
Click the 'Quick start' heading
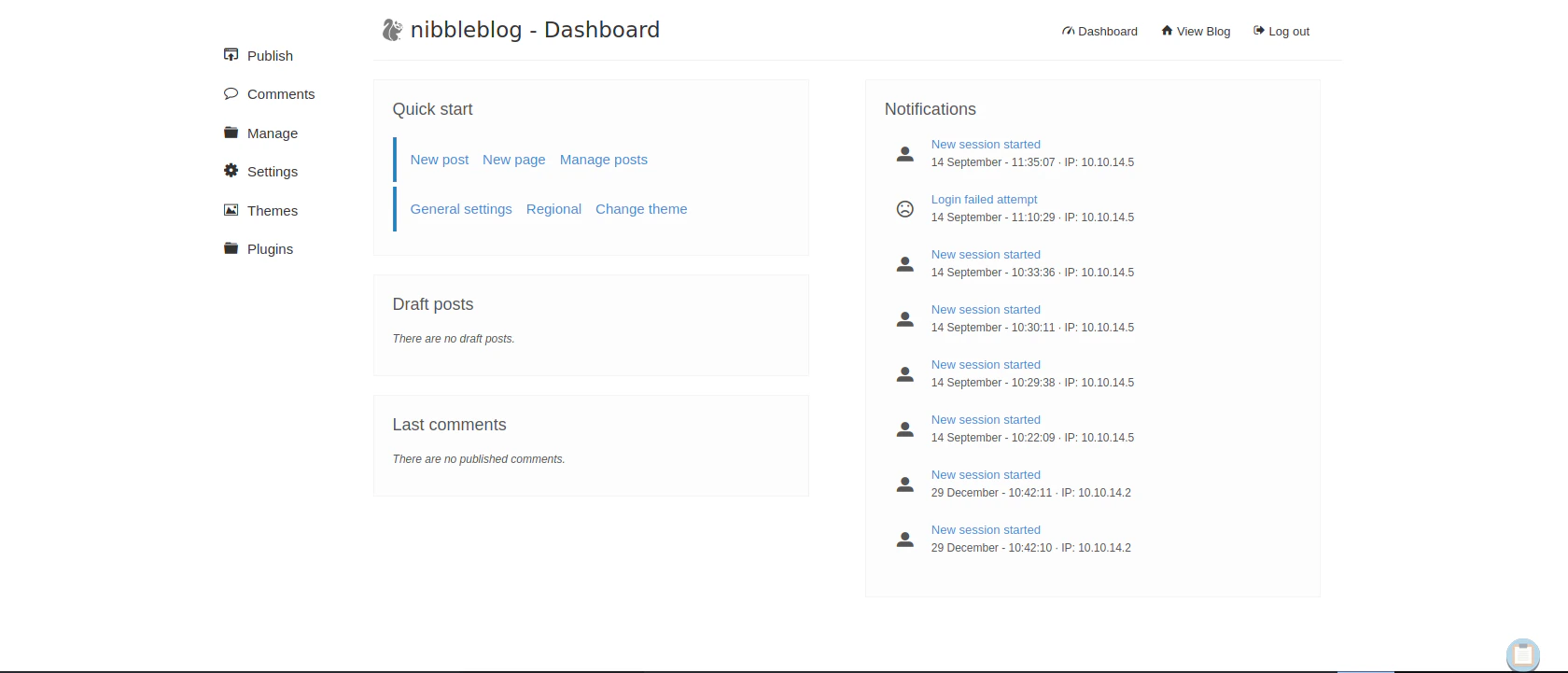432,109
